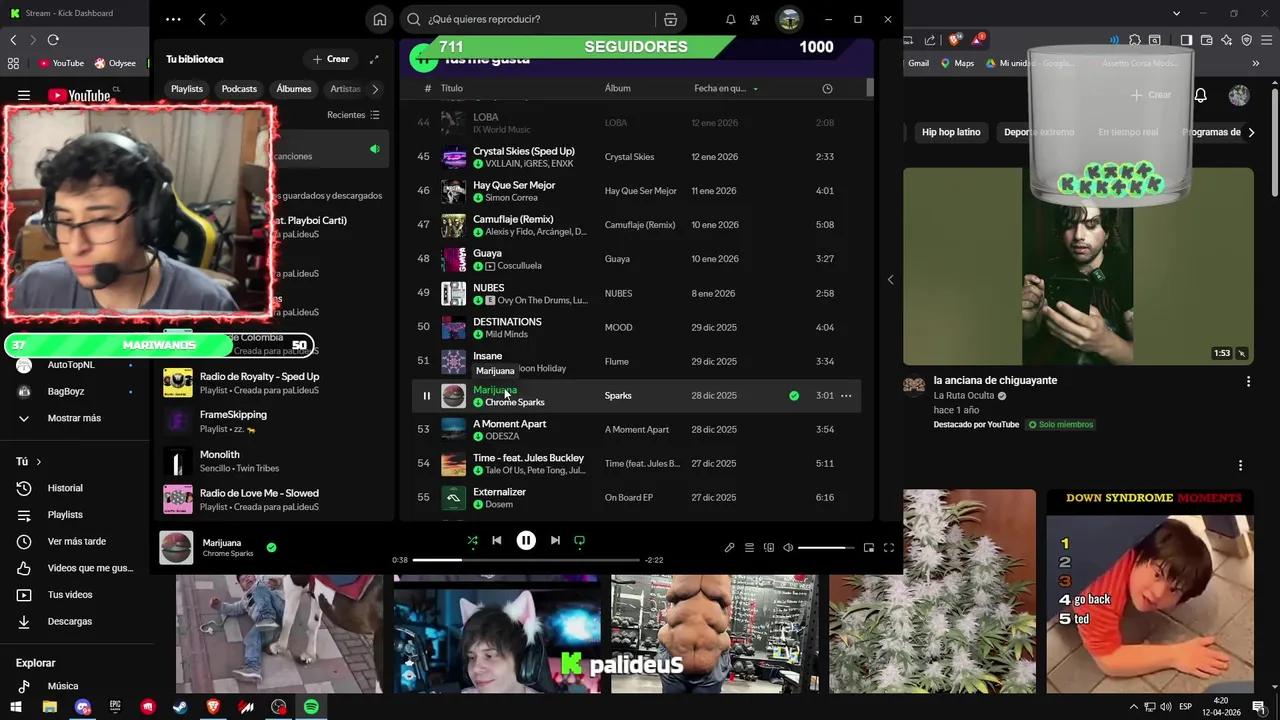Pause the current song
Image resolution: width=1280 pixels, height=720 pixels.
coord(526,540)
